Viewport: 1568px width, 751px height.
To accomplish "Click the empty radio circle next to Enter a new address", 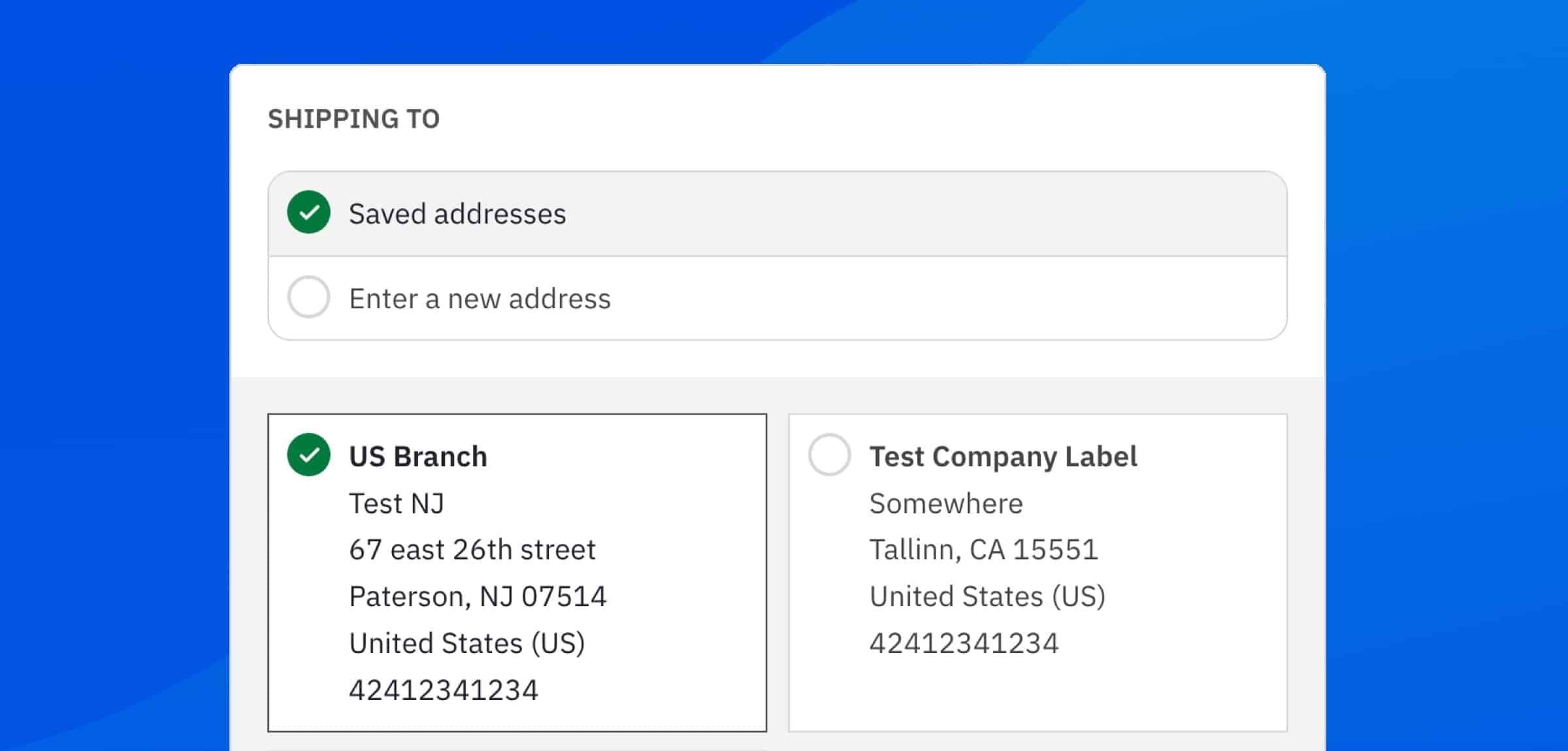I will (x=308, y=297).
